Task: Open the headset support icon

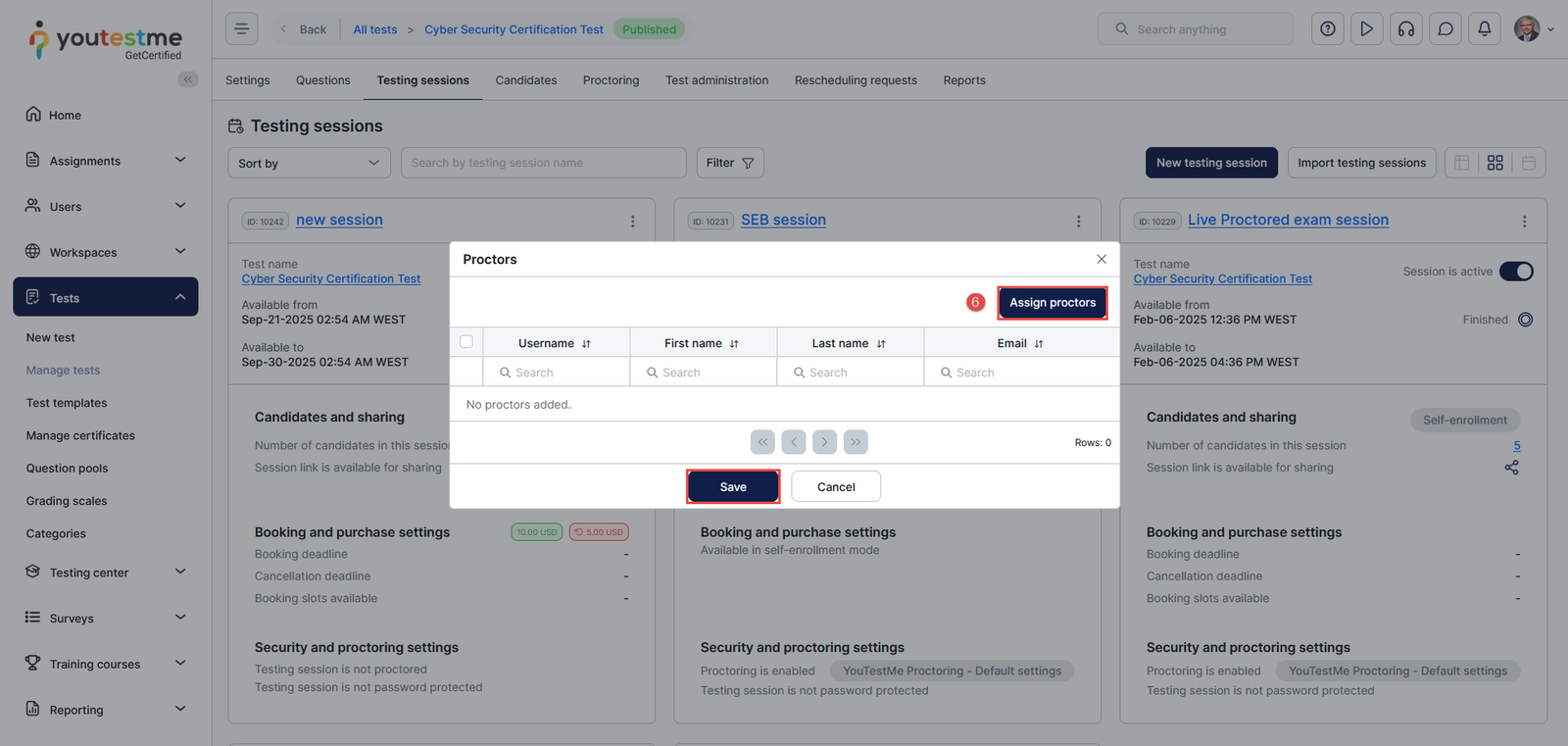Action: tap(1406, 29)
